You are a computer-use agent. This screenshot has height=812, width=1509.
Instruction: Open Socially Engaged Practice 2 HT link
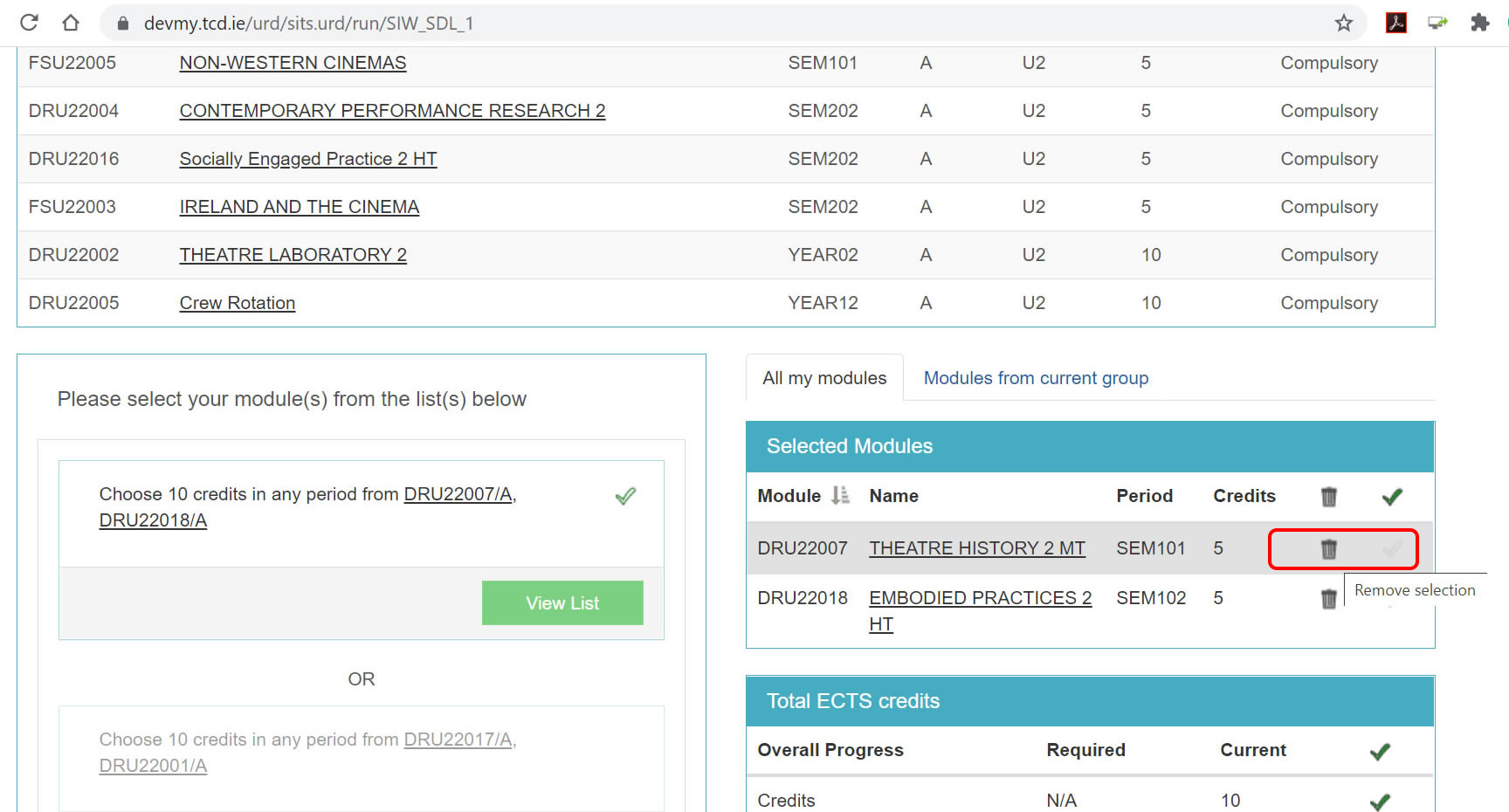tap(308, 159)
